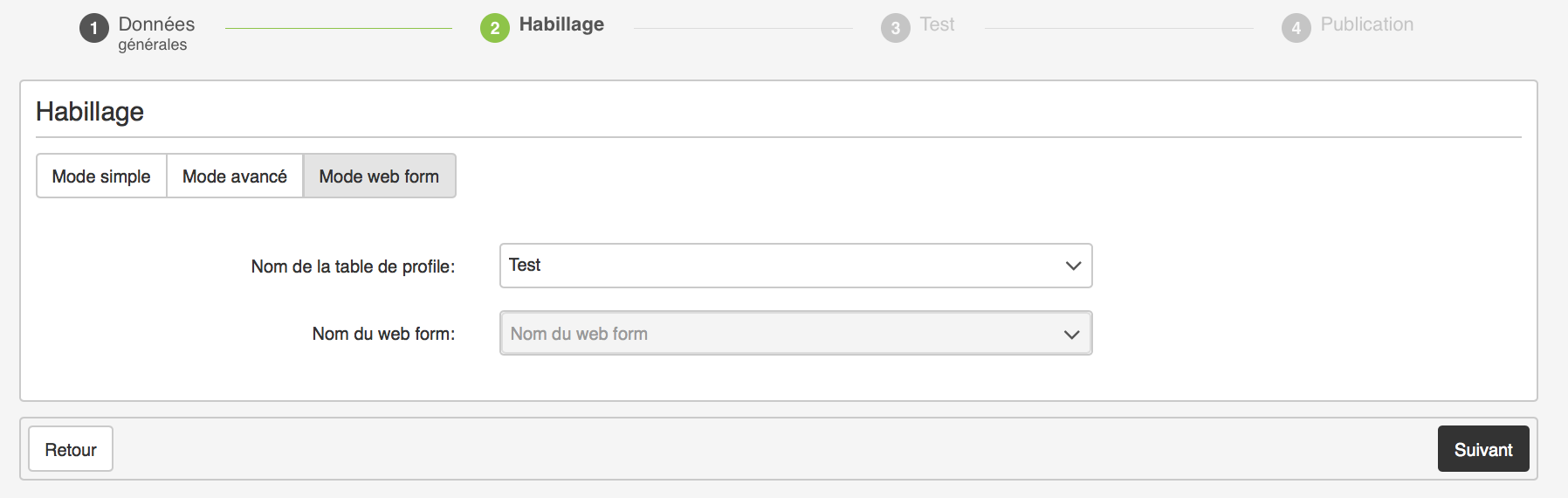
Task: Click the 'Nom du web form:' field label
Action: click(x=383, y=334)
